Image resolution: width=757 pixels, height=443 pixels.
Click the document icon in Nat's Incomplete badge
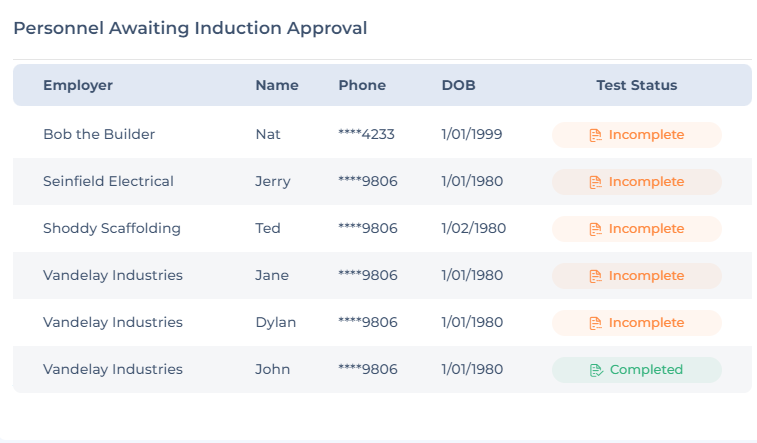point(595,135)
